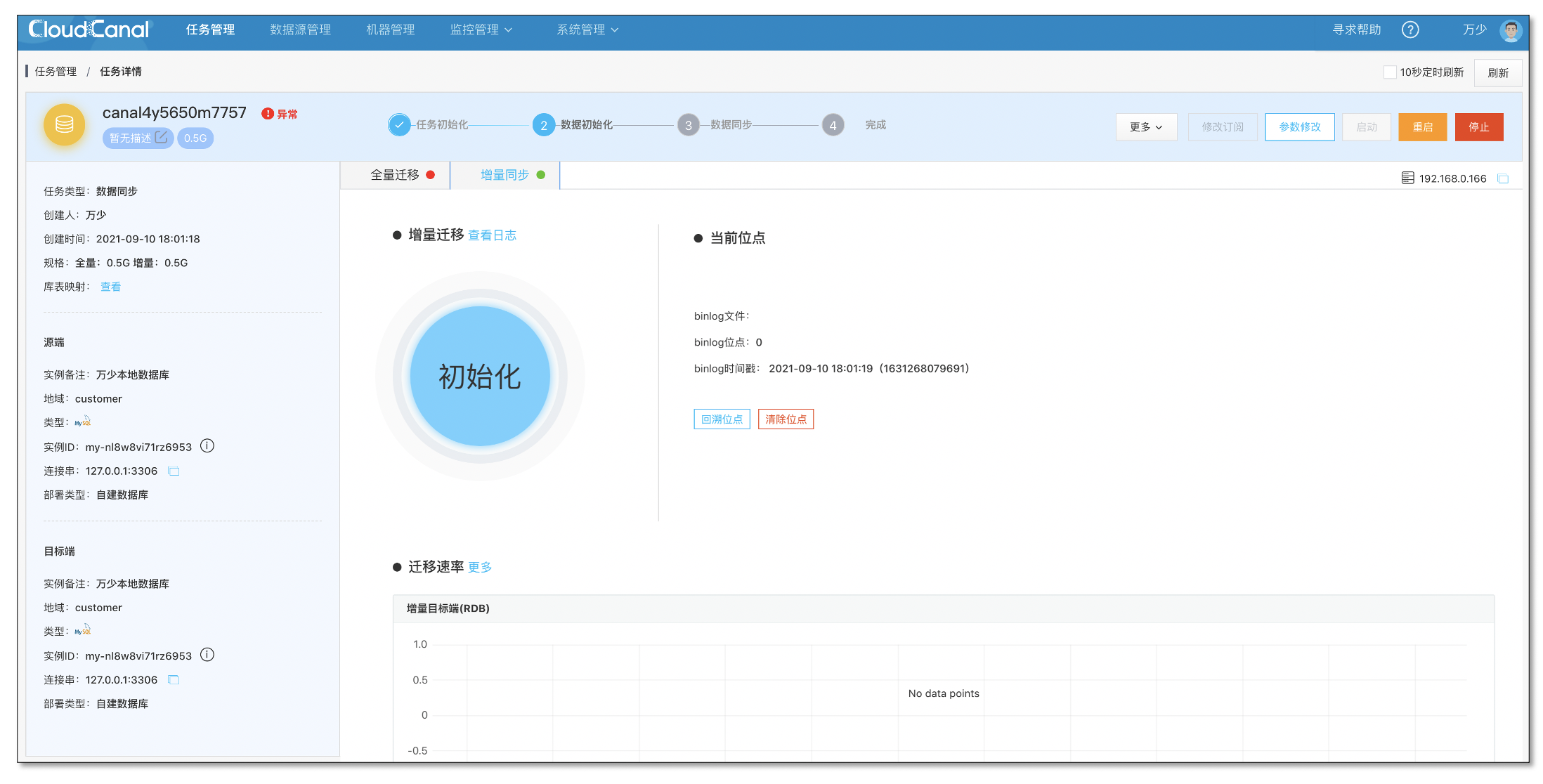
Task: Copy the target connection string
Action: click(174, 680)
